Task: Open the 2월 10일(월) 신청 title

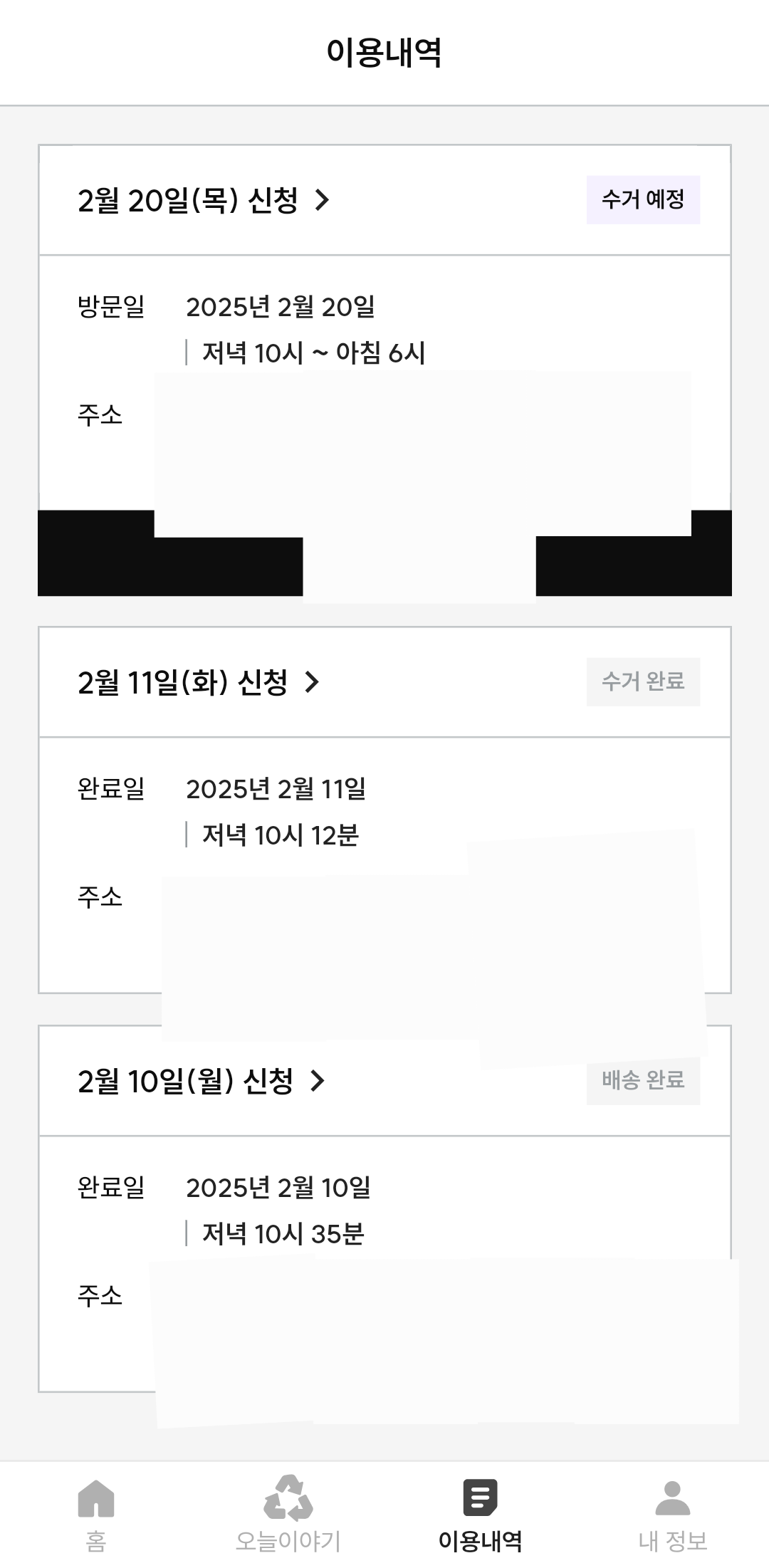Action: click(185, 1081)
